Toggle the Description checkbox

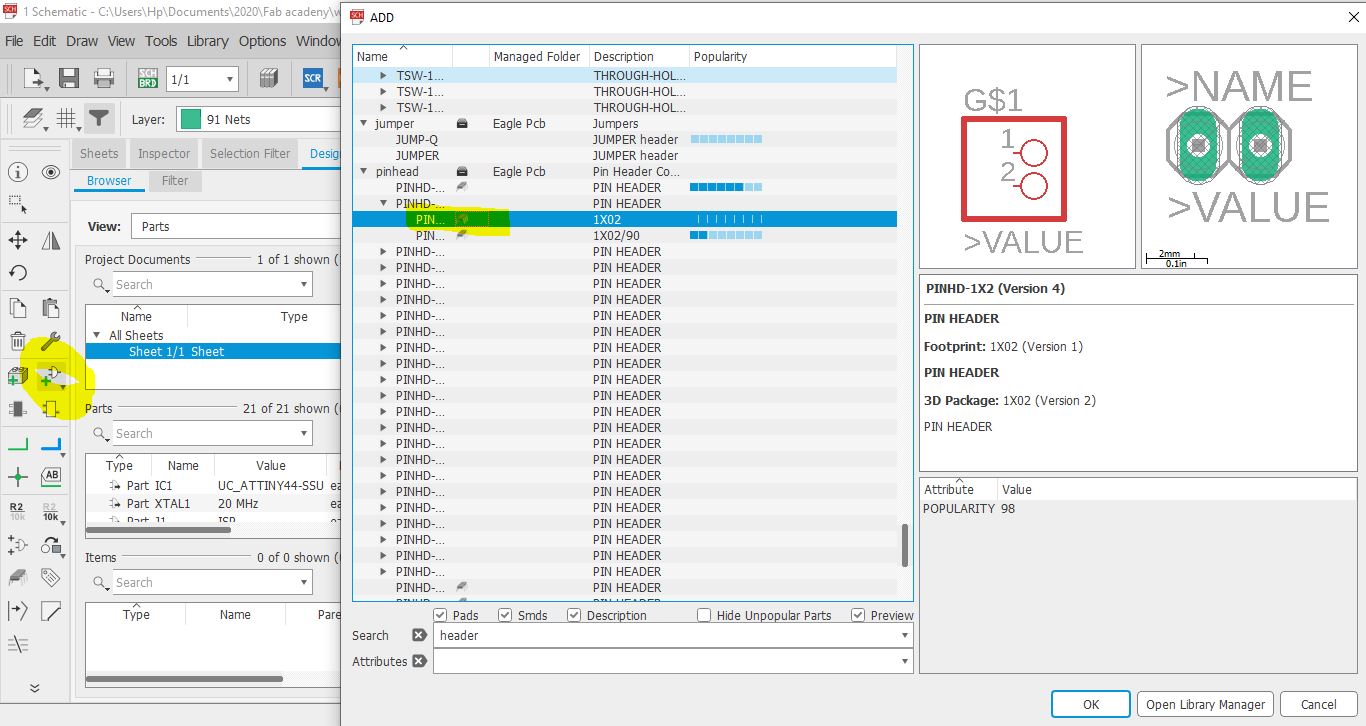574,615
